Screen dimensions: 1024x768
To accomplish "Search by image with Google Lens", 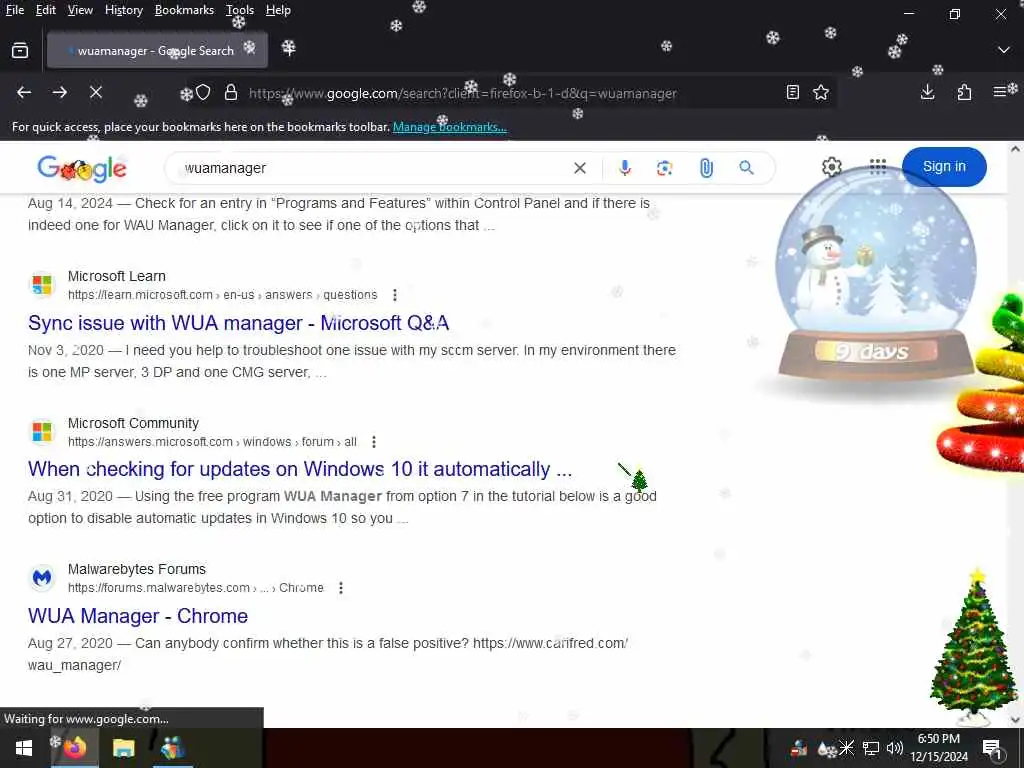I will (665, 168).
